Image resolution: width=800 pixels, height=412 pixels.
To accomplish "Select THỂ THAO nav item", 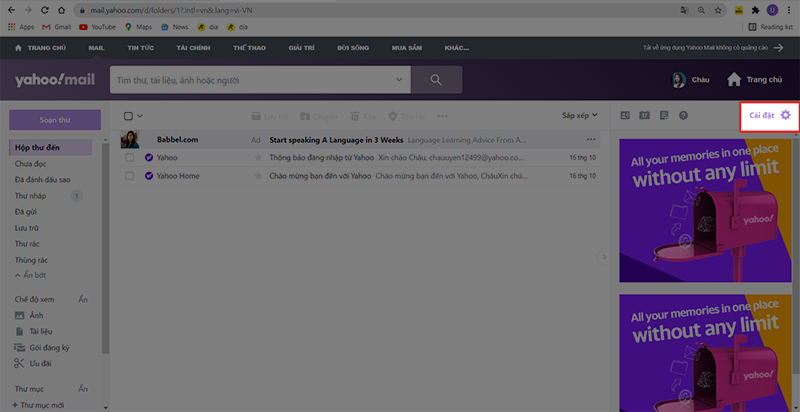I will coord(248,48).
